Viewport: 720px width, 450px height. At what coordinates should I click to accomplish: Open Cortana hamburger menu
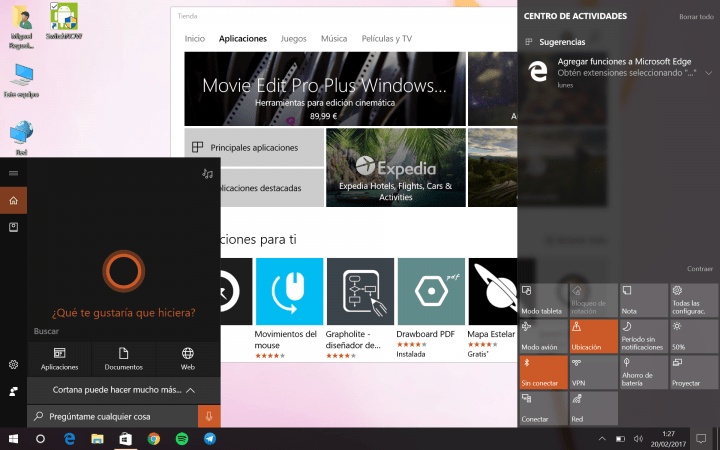(x=13, y=173)
